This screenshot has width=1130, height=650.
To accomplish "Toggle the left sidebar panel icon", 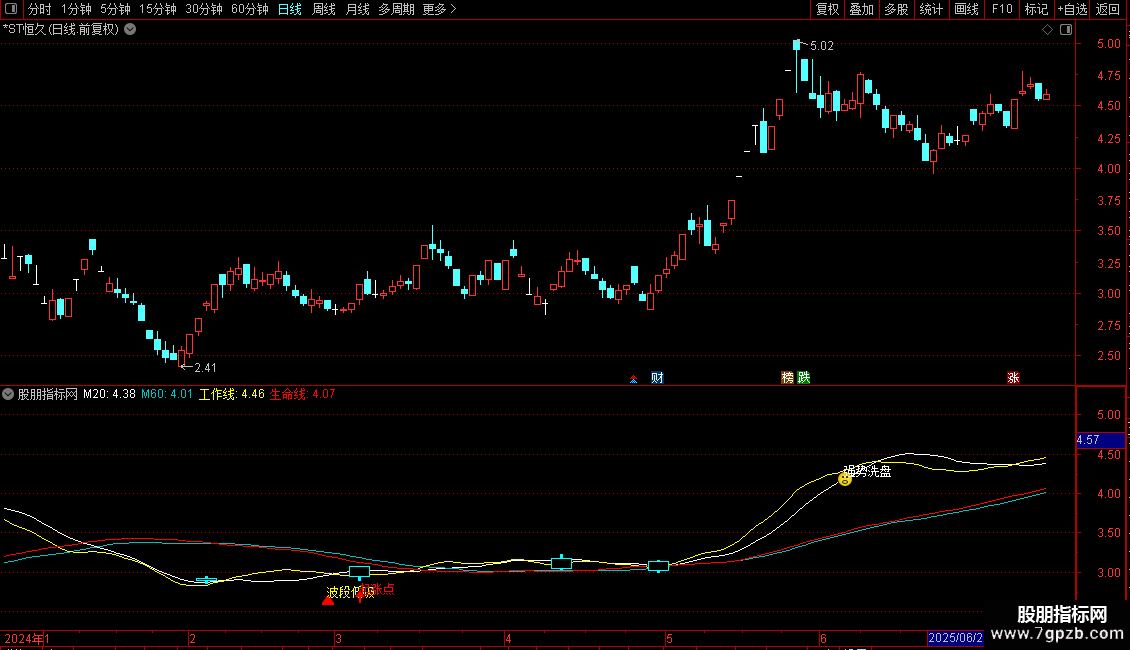I will point(11,9).
